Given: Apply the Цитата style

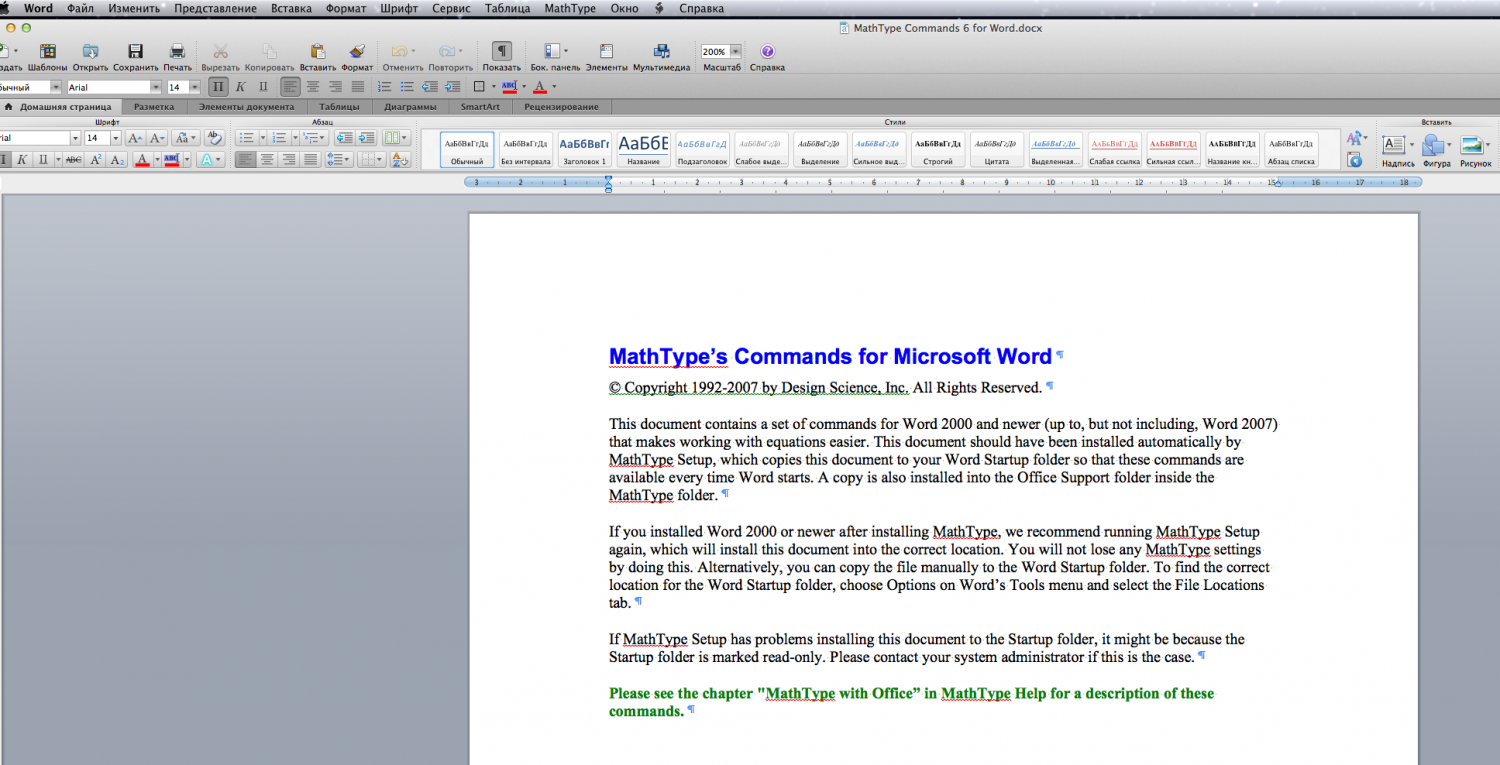Looking at the screenshot, I should 996,150.
